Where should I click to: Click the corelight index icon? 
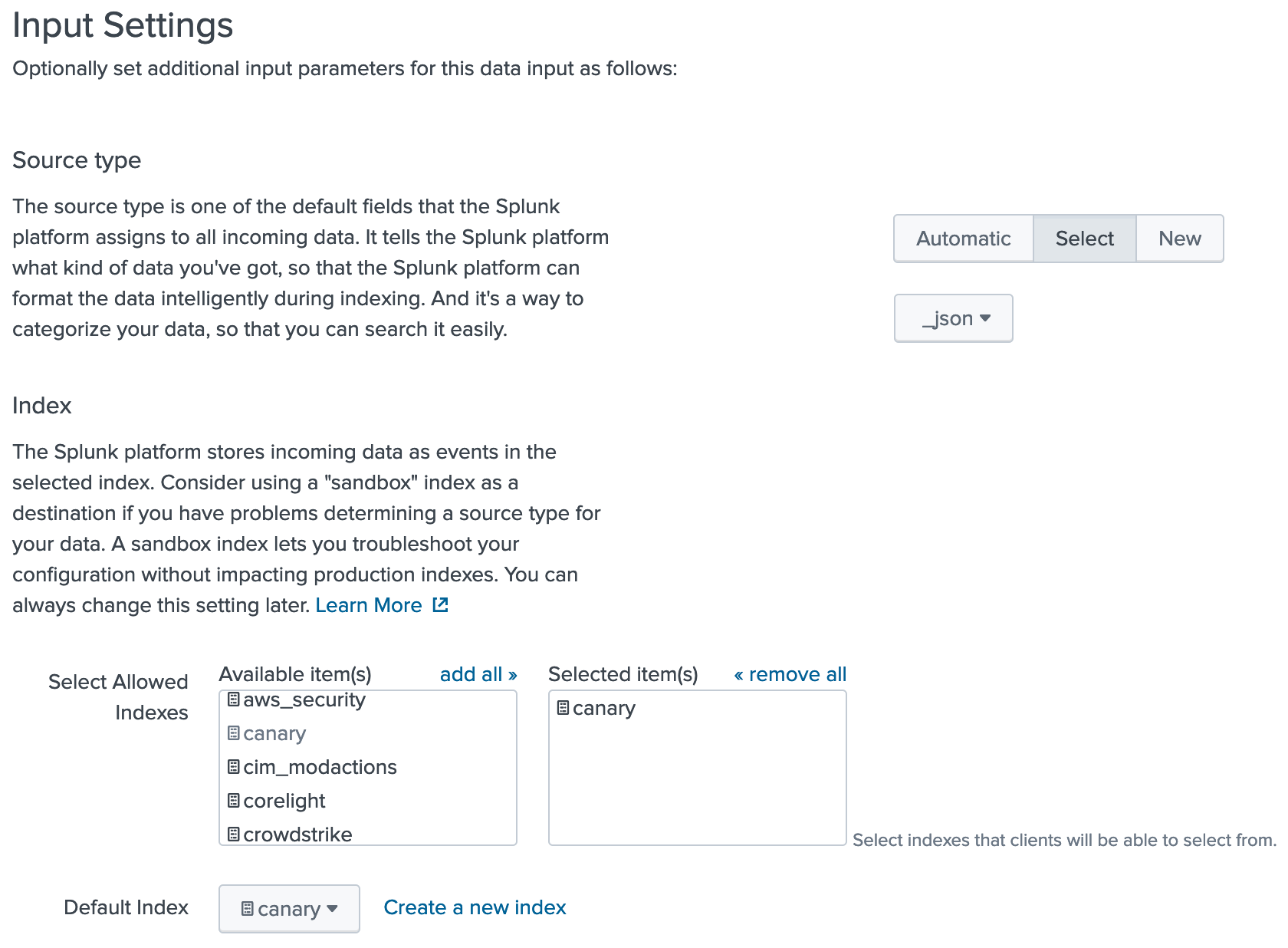[234, 800]
